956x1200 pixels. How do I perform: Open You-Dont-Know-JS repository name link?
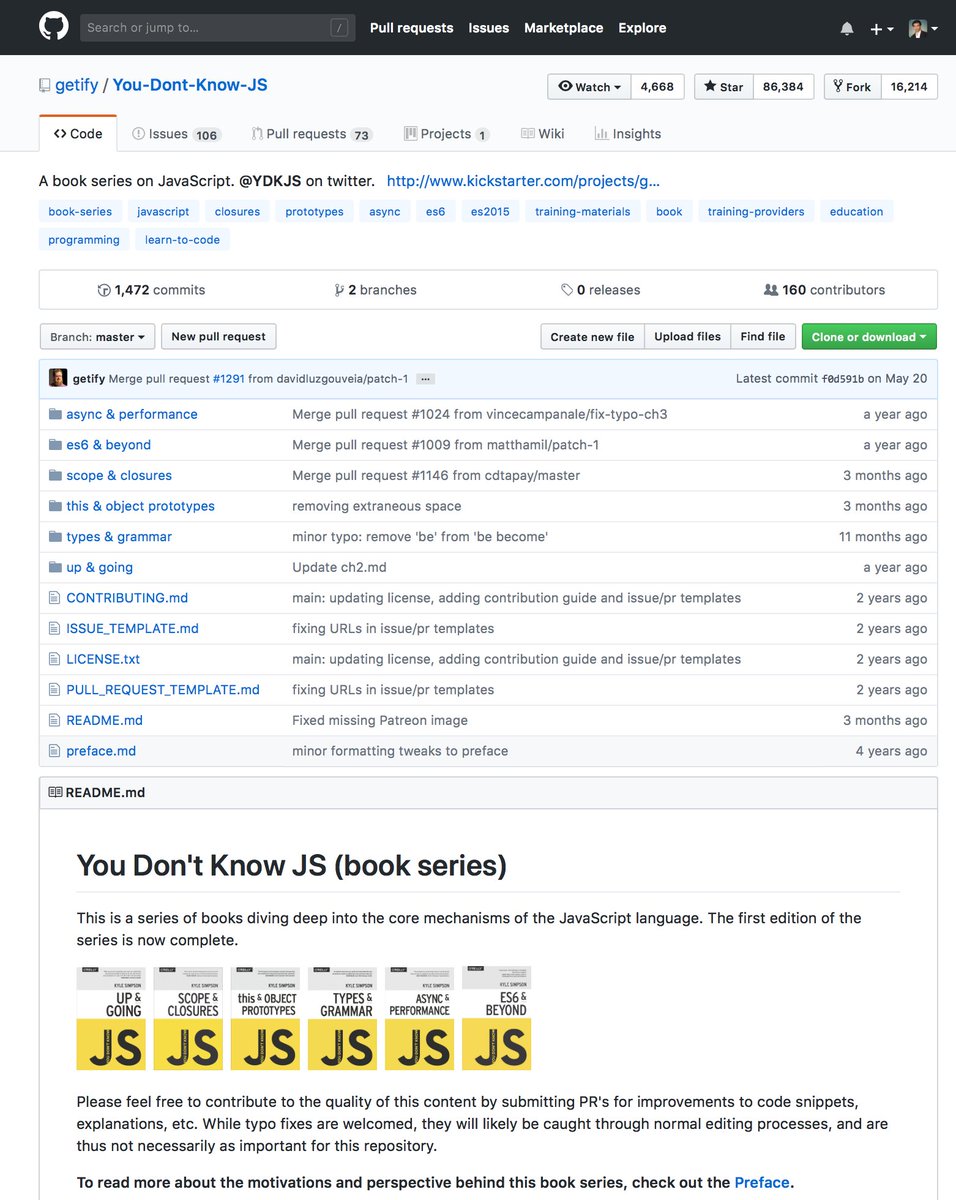[190, 85]
